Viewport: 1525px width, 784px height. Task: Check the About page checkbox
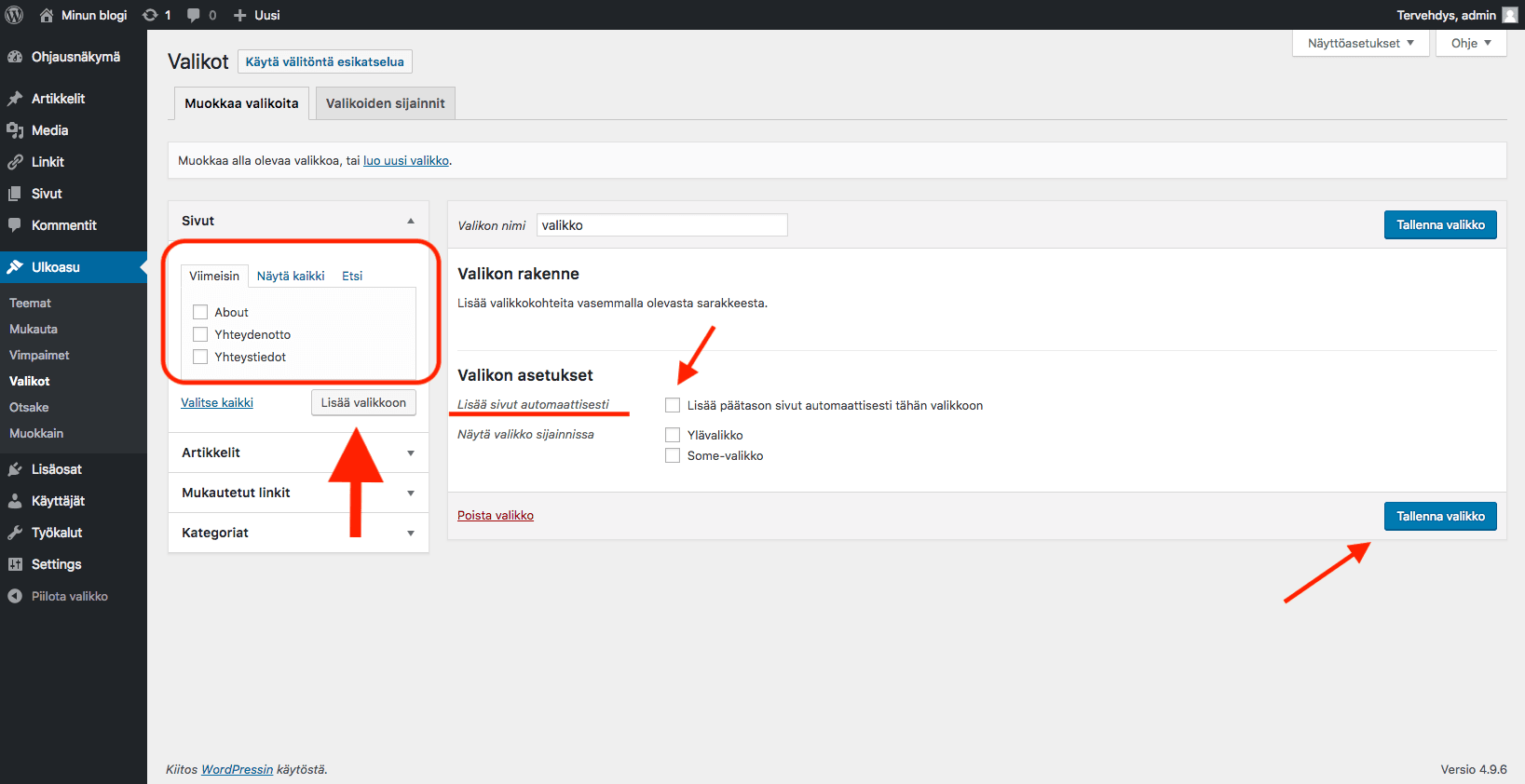tap(200, 312)
